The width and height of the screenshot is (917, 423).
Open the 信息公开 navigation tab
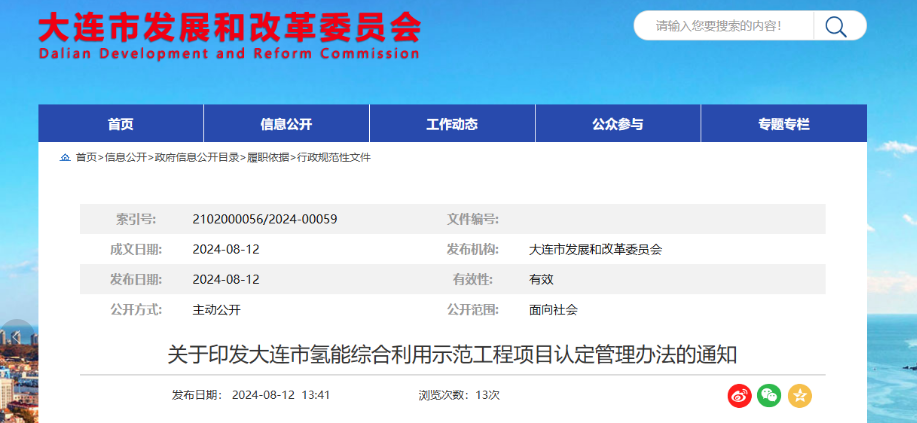click(x=287, y=124)
